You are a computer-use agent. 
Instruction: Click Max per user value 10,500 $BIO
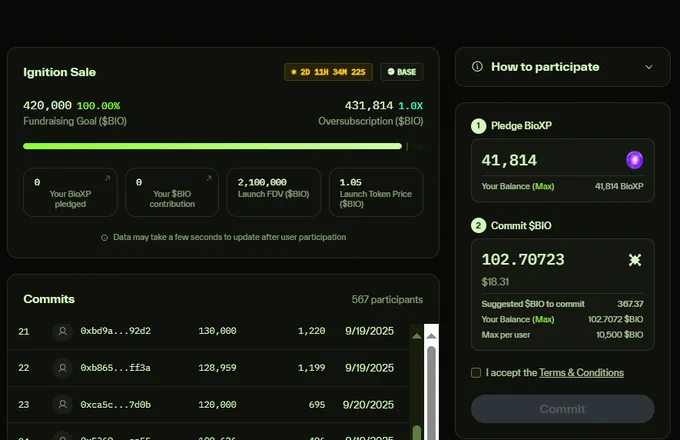click(619, 335)
